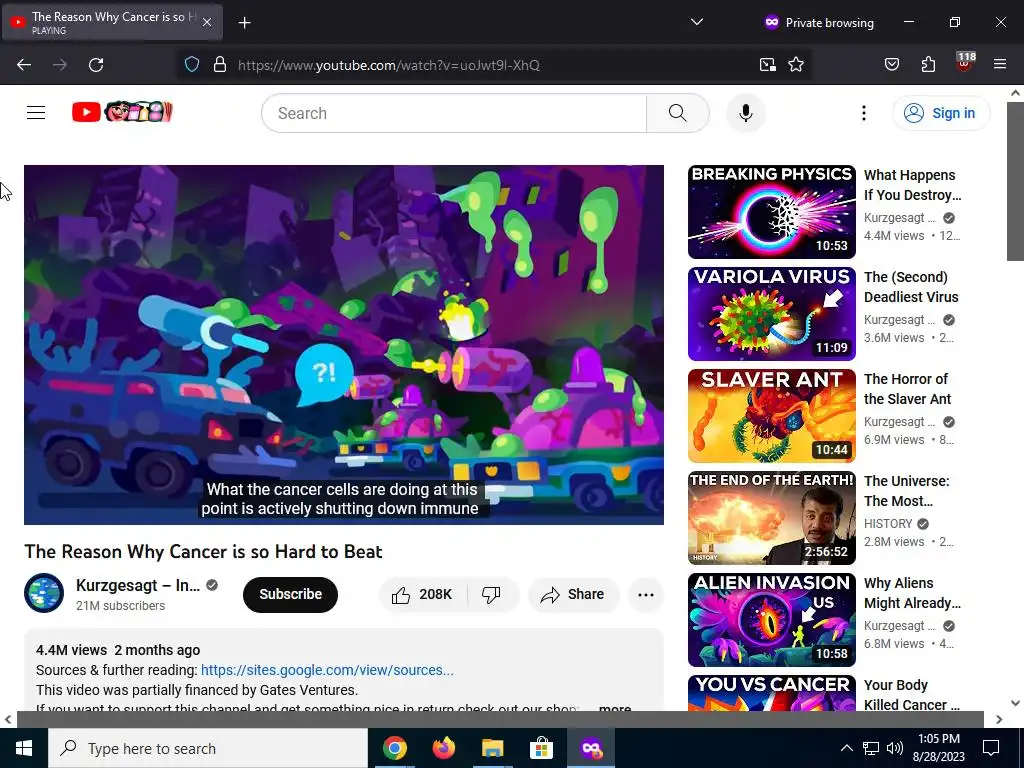Focus the YouTube search field
The image size is (1024, 768).
point(454,113)
